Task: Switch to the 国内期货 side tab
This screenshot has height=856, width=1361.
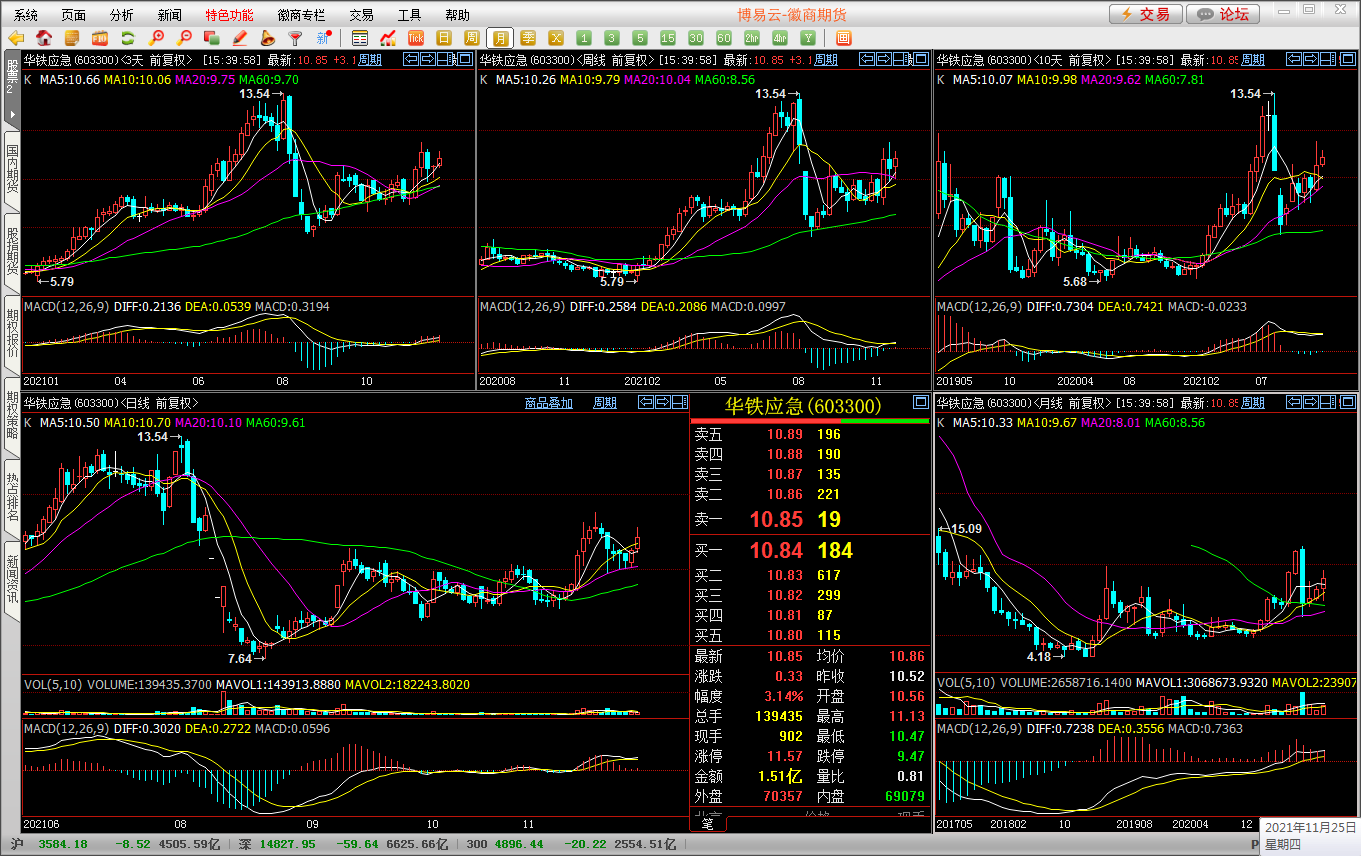Action: coord(12,170)
